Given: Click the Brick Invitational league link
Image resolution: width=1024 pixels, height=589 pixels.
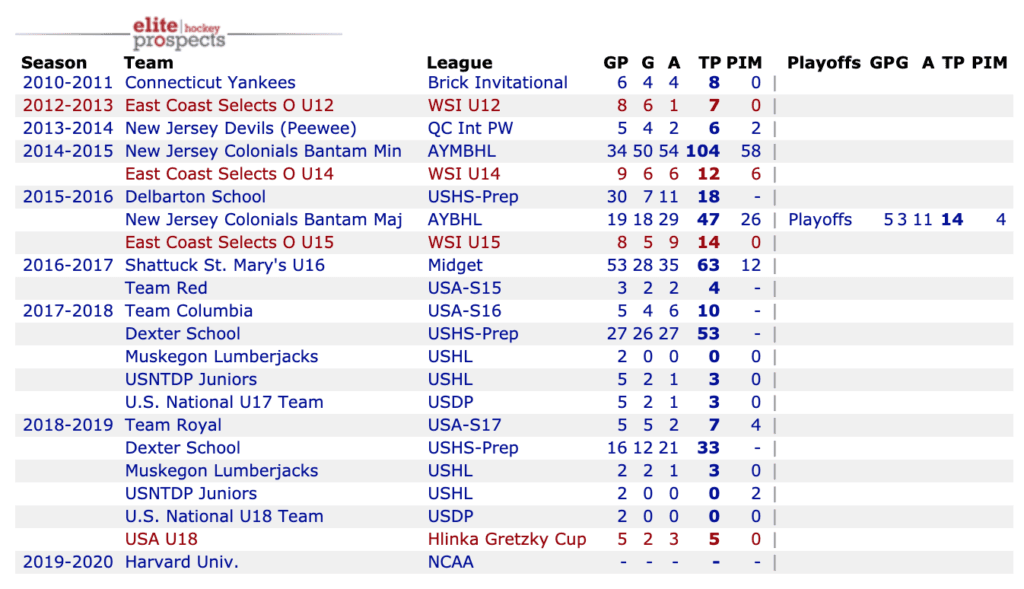Looking at the screenshot, I should coord(497,83).
